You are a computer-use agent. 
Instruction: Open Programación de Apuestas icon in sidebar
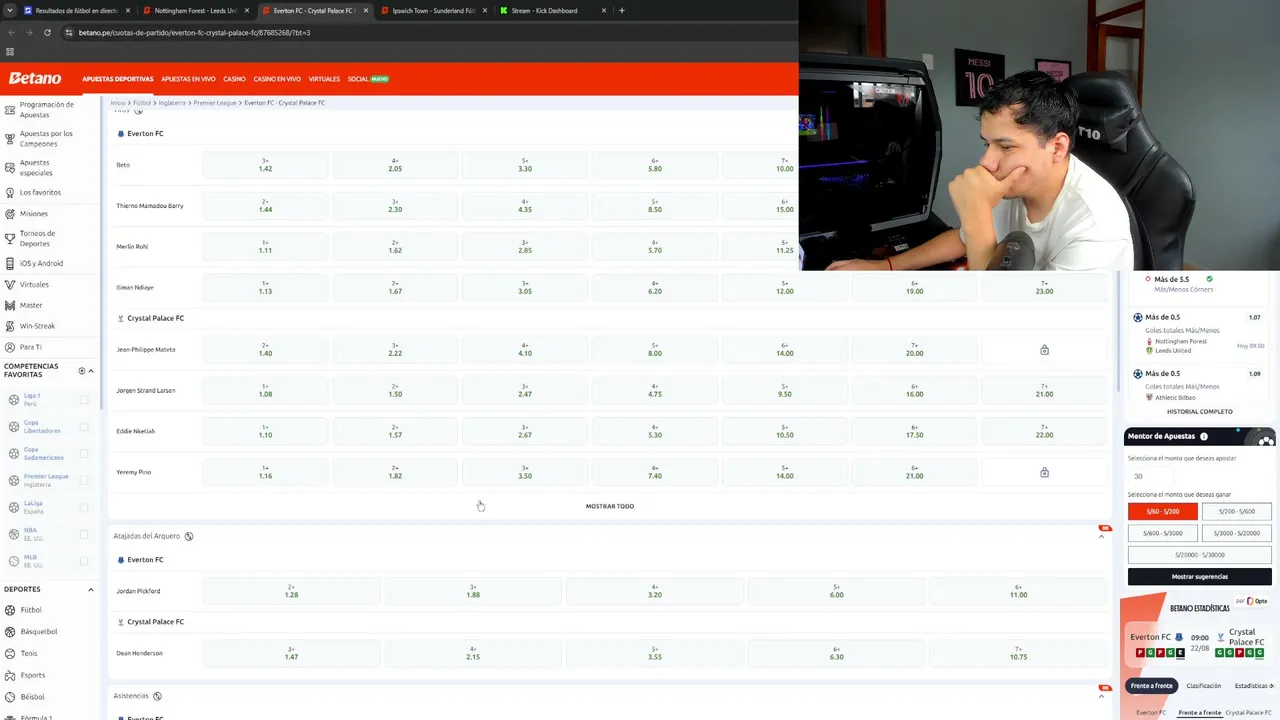coord(10,109)
